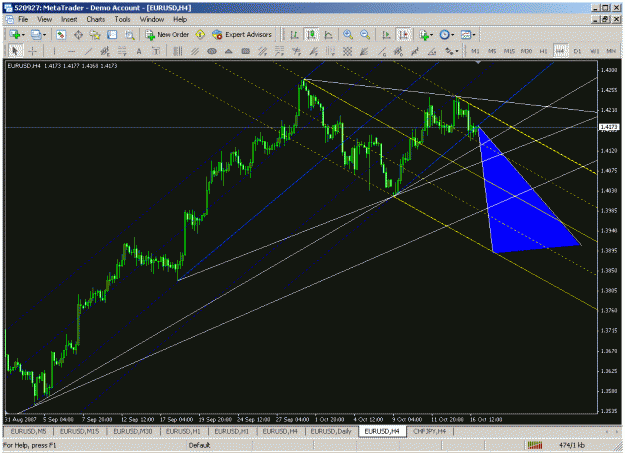Image resolution: width=625 pixels, height=453 pixels.
Task: Switch to the EURUSD,M5 chart tab
Action: pyautogui.click(x=28, y=431)
